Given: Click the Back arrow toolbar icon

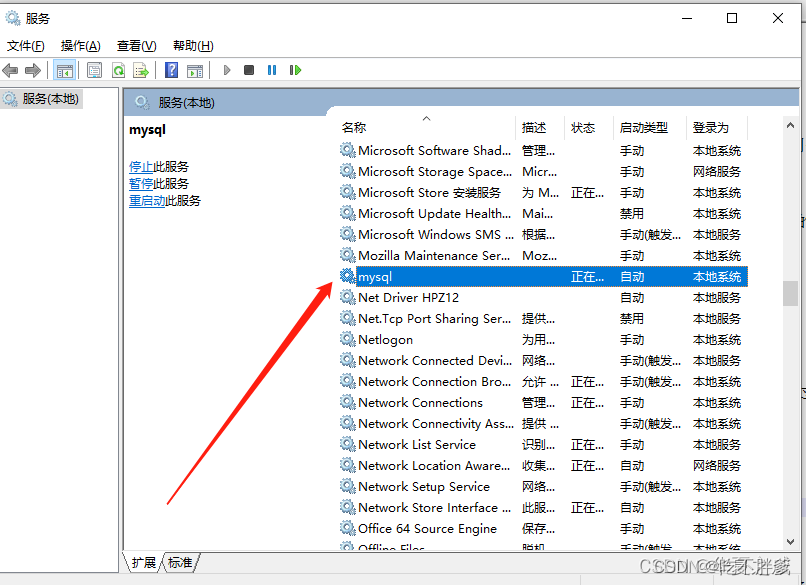Looking at the screenshot, I should pyautogui.click(x=10, y=70).
